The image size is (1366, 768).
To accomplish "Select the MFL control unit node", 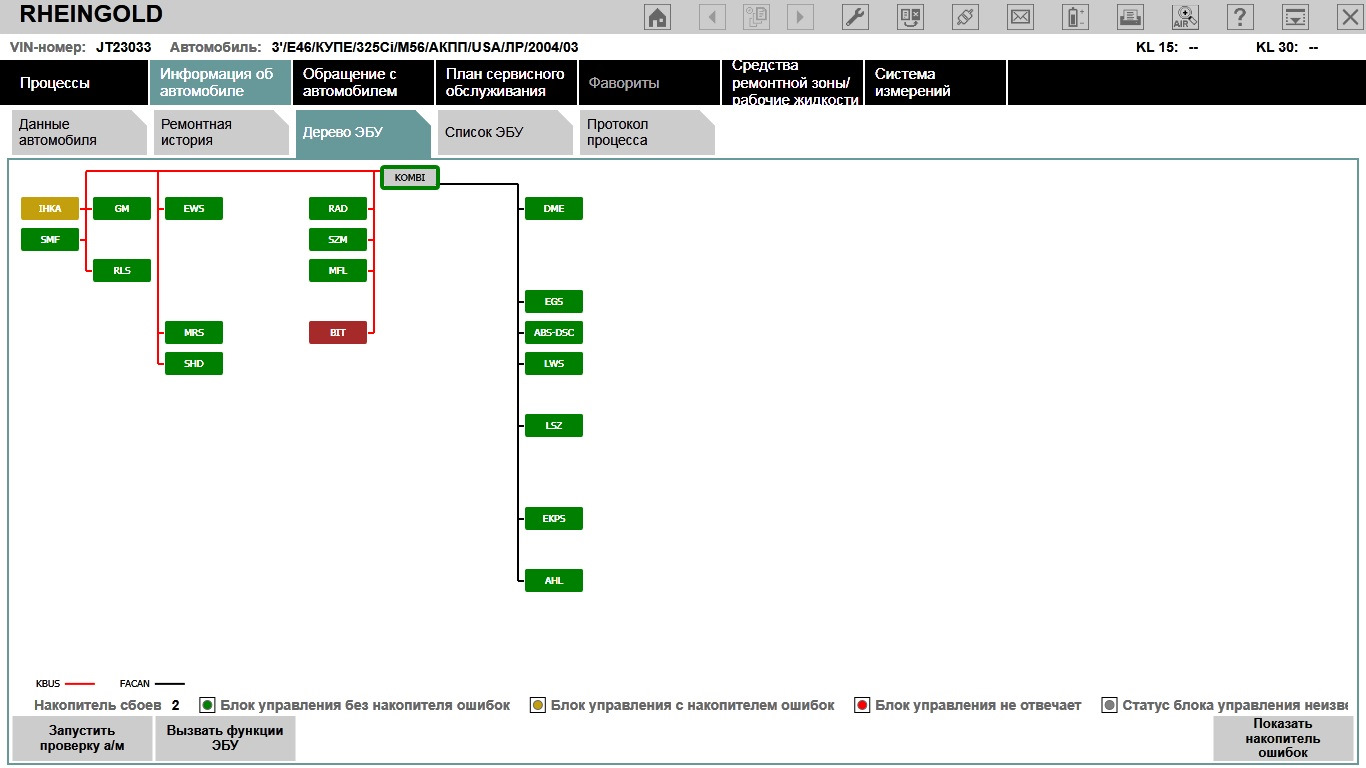I will coord(338,270).
